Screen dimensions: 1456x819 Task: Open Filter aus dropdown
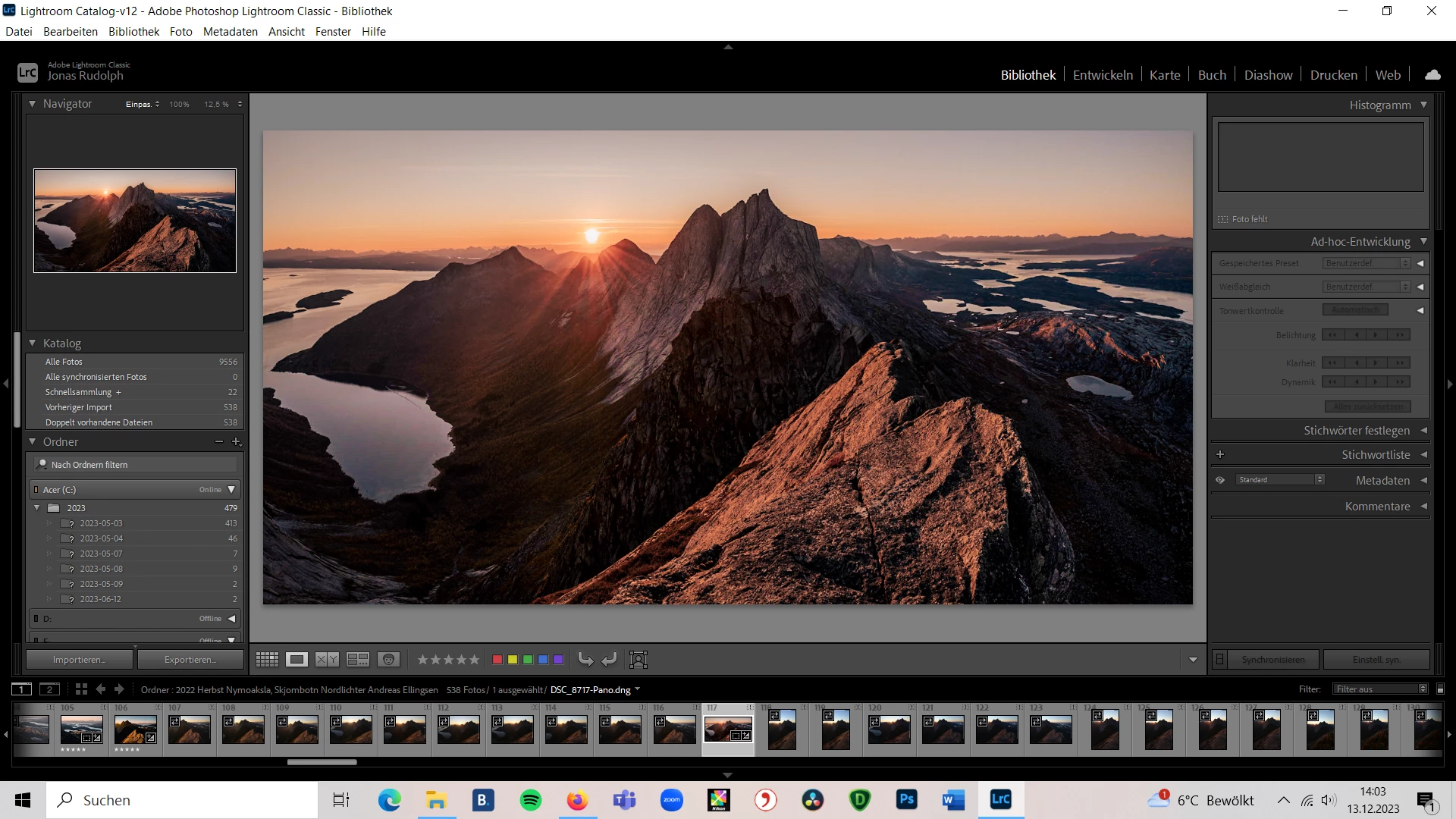tap(1381, 689)
